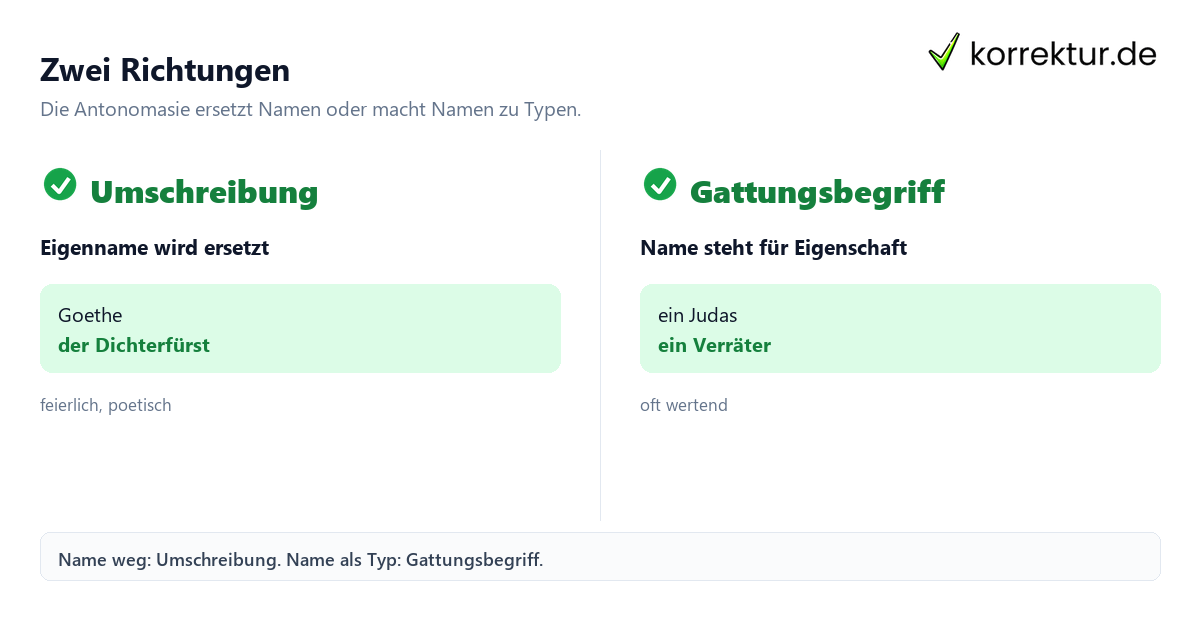Open the korrektur.de brand text
The image size is (1200, 630).
pyautogui.click(x=1063, y=53)
